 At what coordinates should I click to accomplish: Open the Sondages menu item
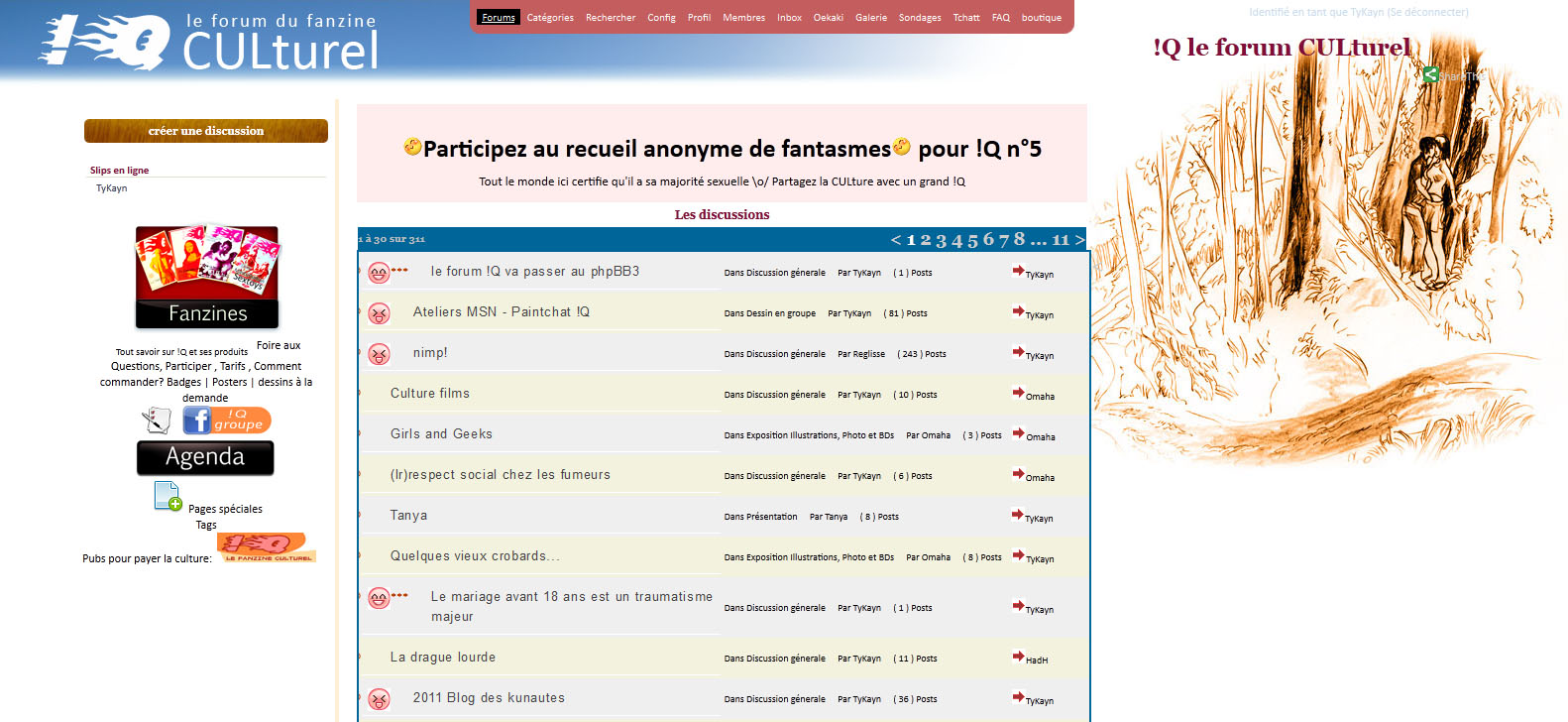pyautogui.click(x=920, y=18)
